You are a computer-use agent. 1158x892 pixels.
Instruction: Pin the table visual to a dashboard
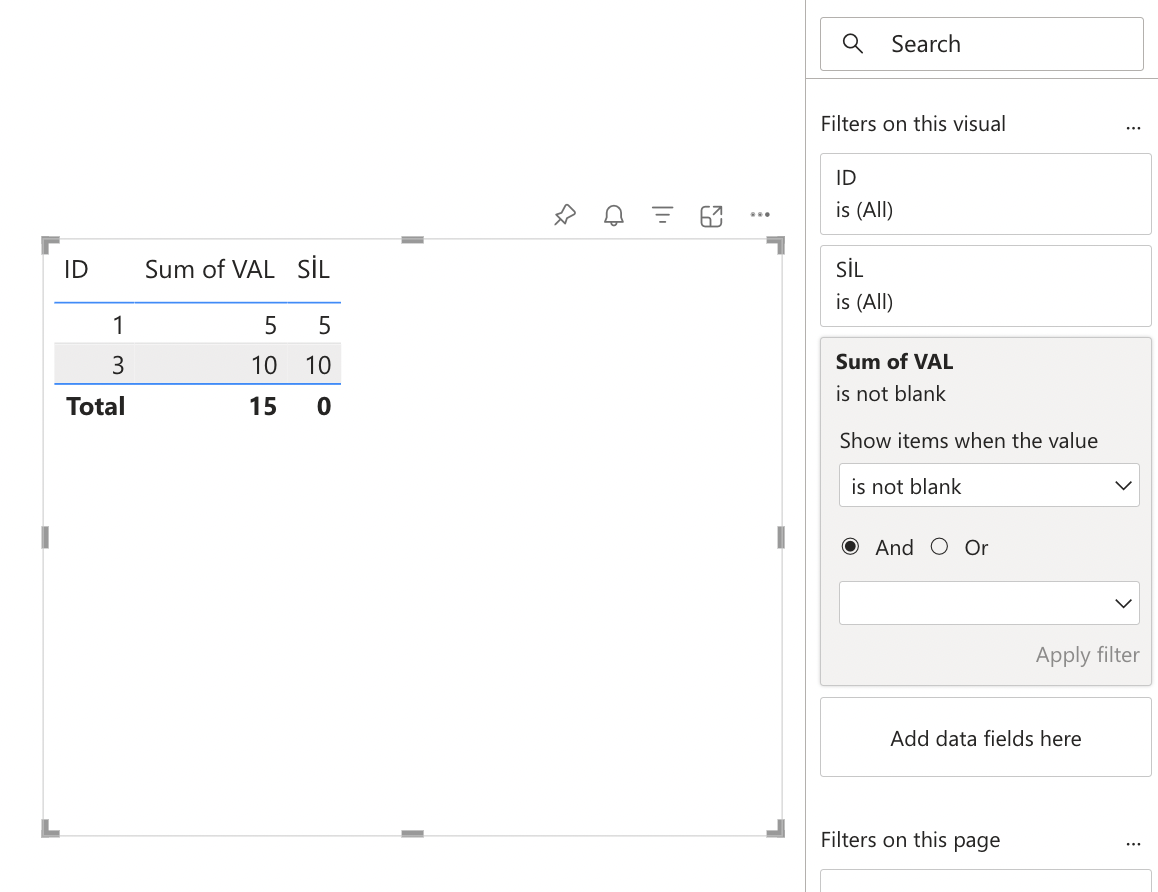[x=565, y=216]
